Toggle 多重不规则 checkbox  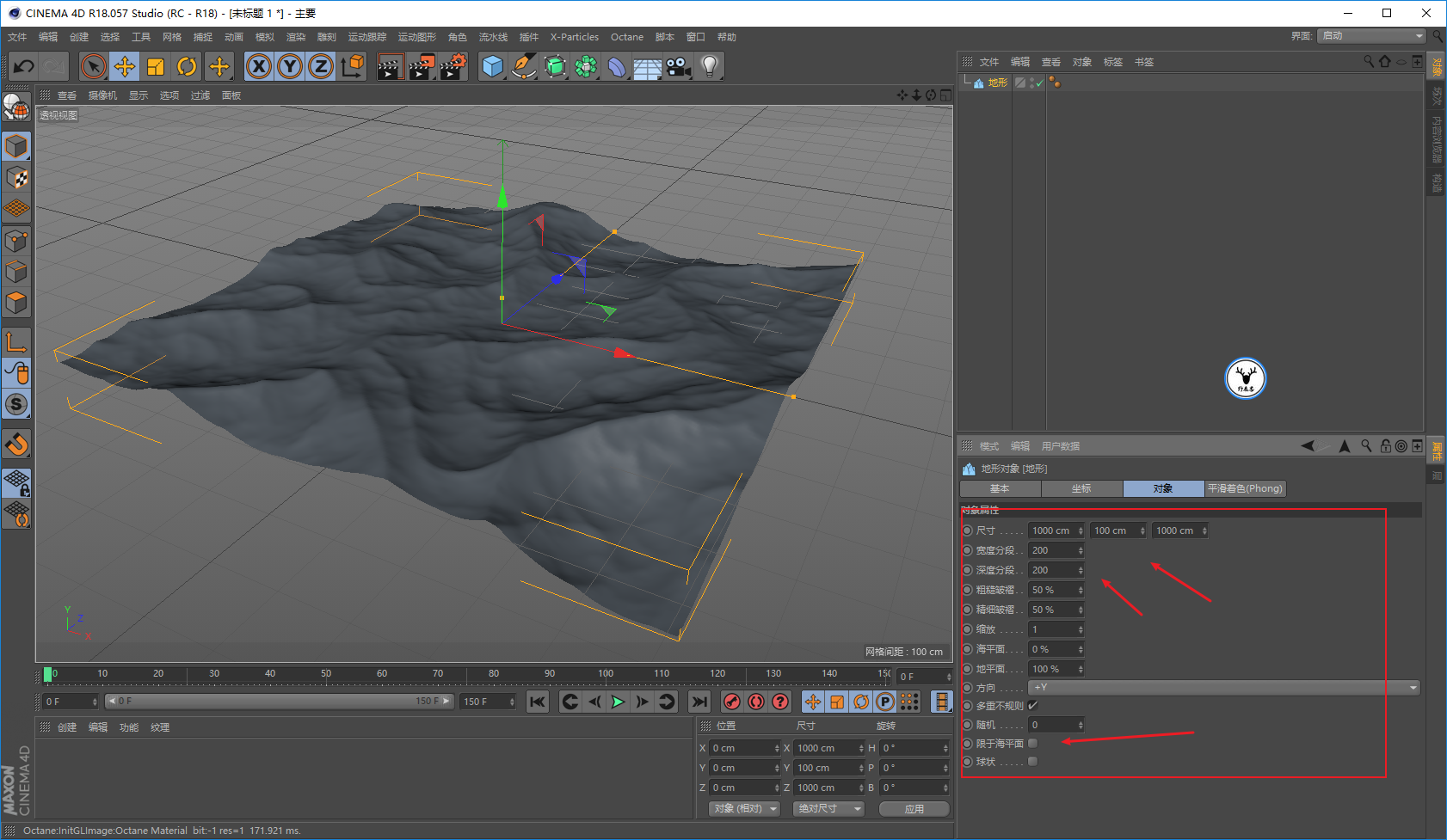click(x=1032, y=706)
